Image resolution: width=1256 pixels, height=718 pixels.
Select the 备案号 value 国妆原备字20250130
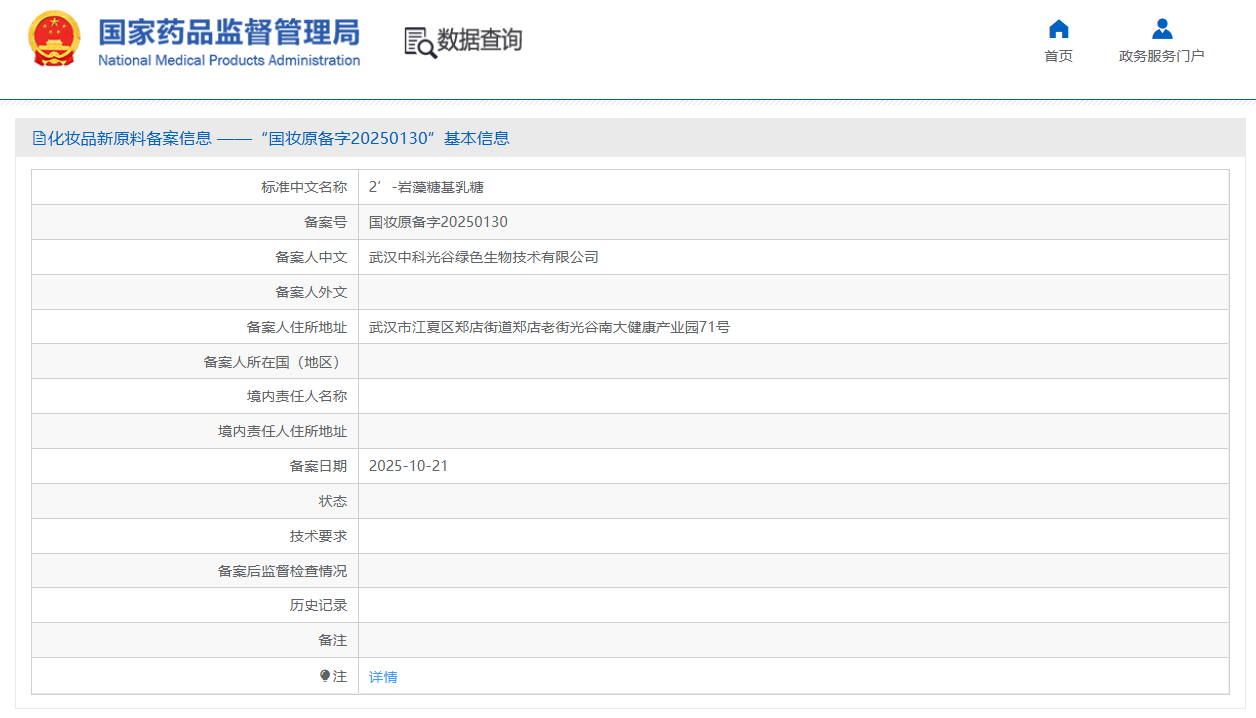[x=438, y=222]
